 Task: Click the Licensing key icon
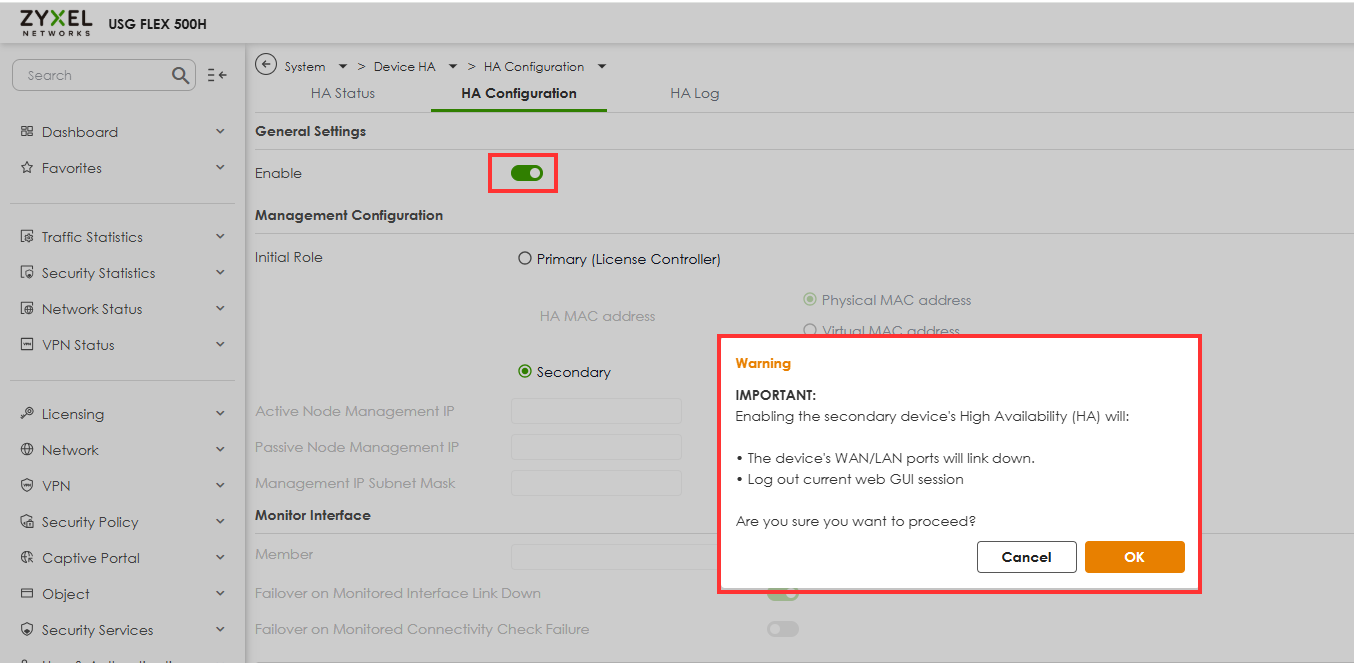[x=27, y=414]
